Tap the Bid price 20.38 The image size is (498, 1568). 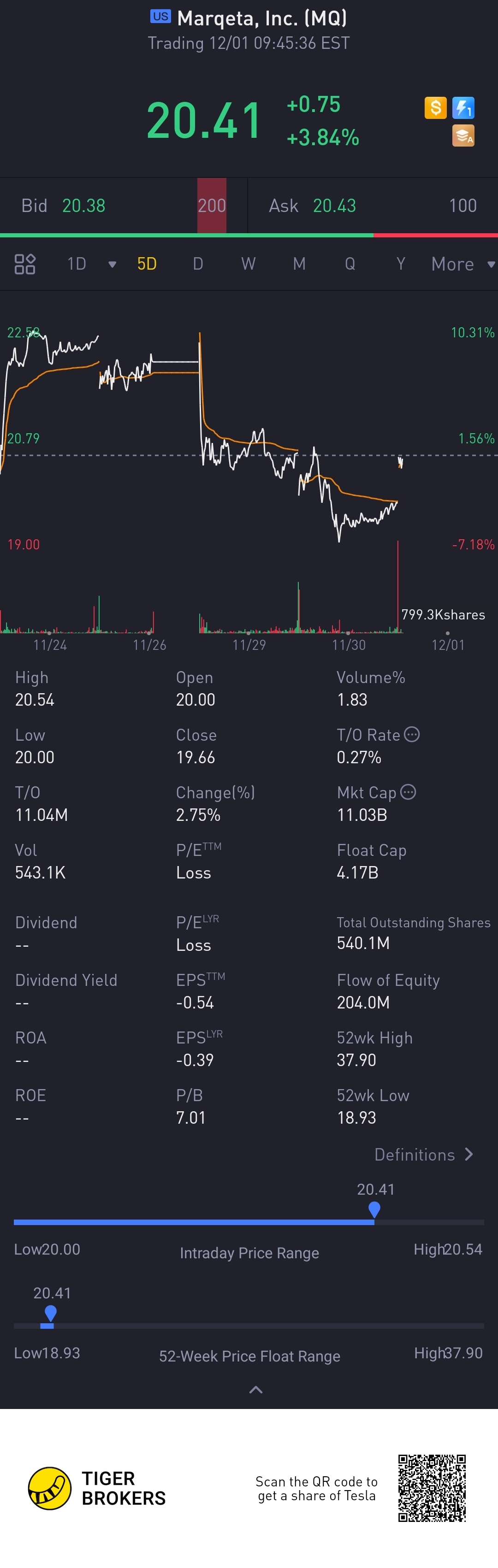coord(84,206)
